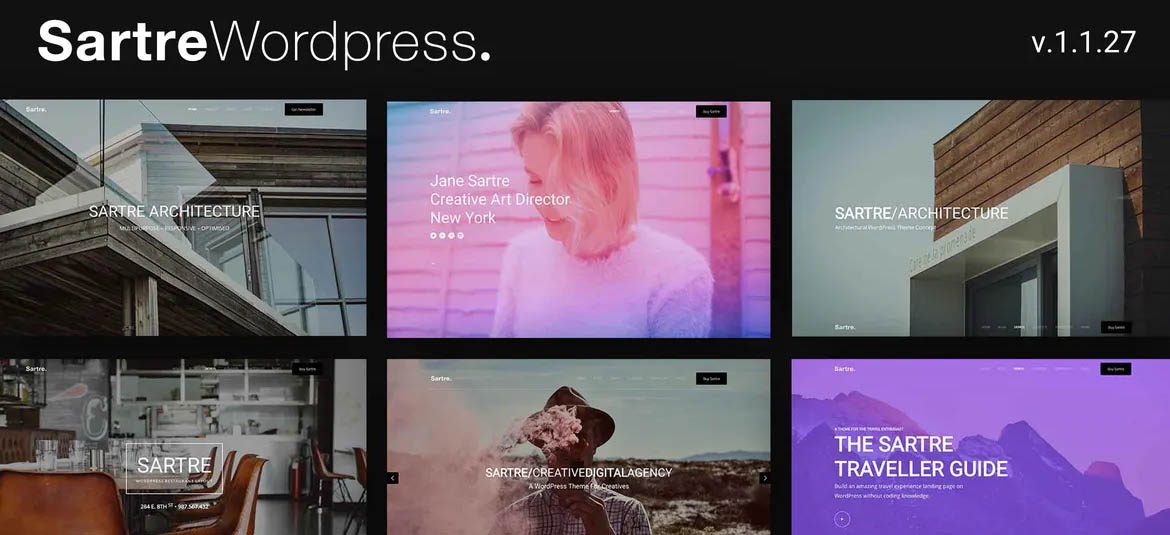1170x535 pixels.
Task: Click the Sartre. logo in Sartre/Architecture demo
Action: pos(845,327)
